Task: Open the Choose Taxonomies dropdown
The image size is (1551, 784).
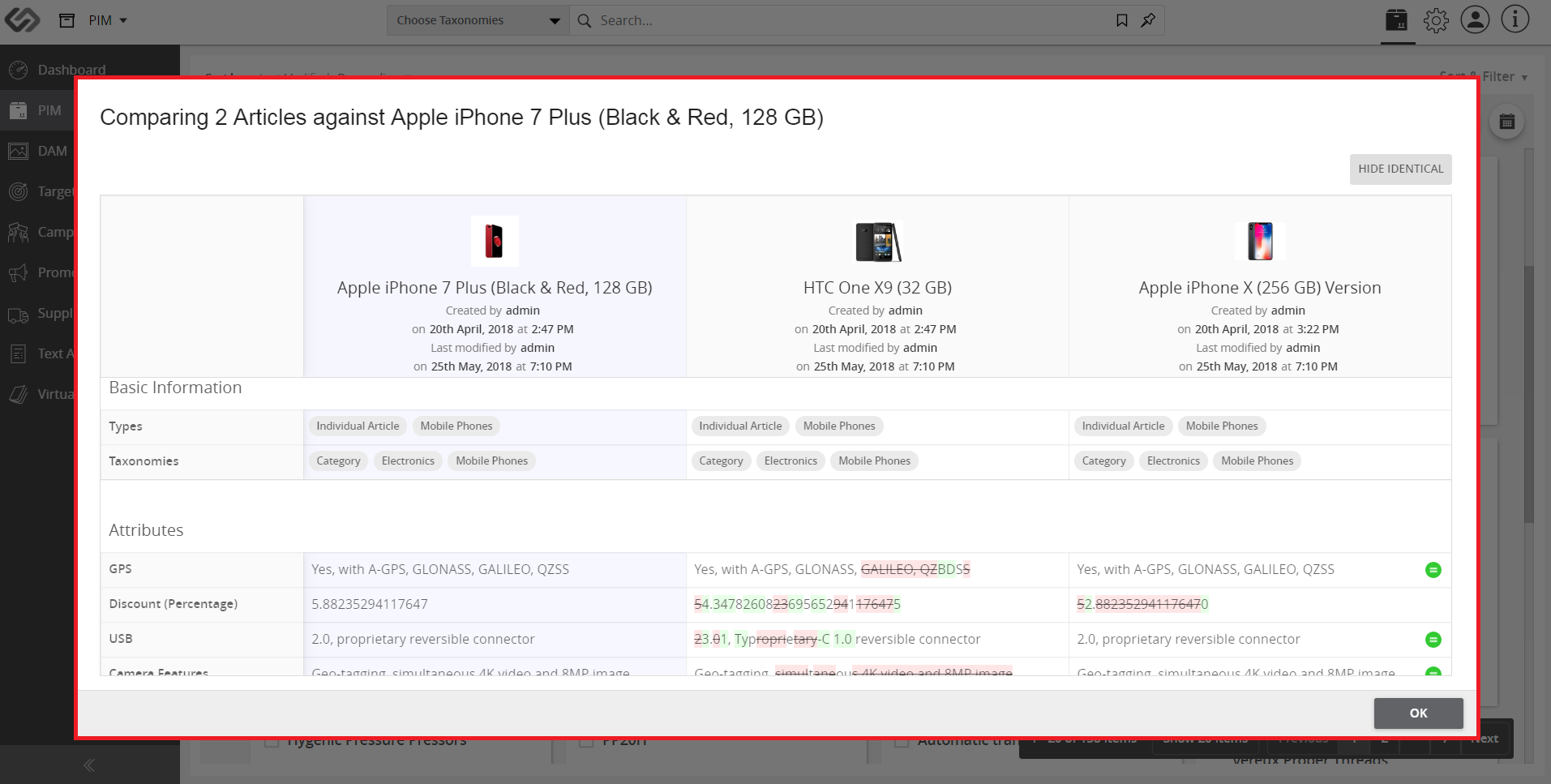Action: pyautogui.click(x=478, y=20)
